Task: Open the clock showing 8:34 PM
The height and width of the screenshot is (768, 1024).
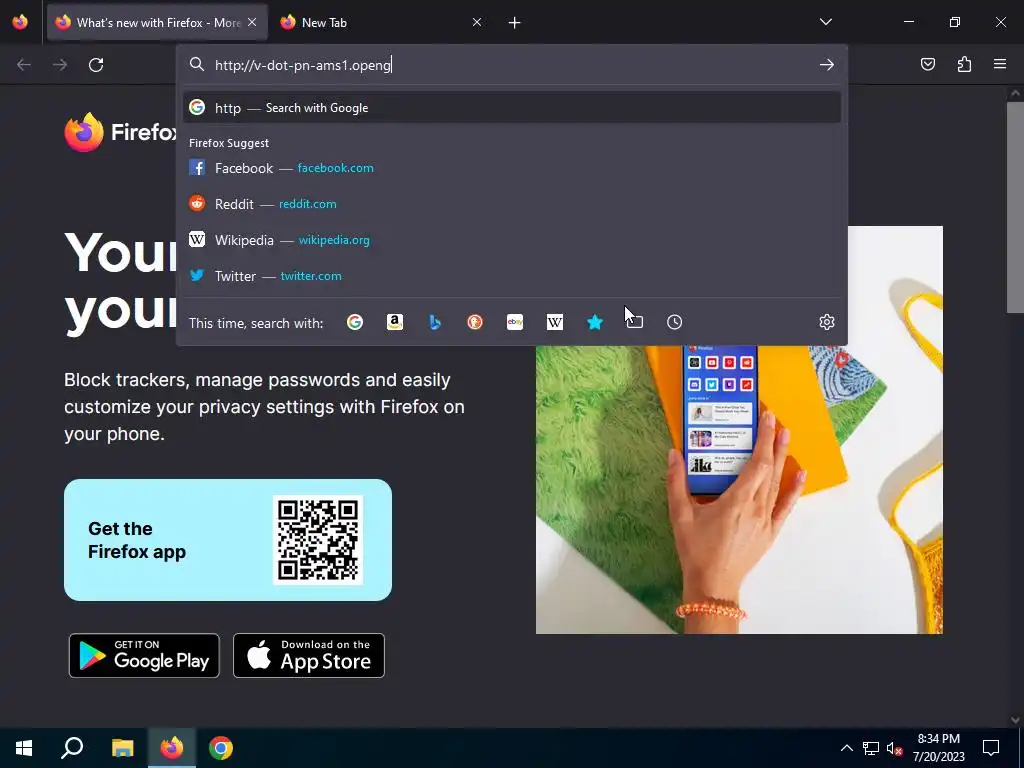Action: pyautogui.click(x=938, y=748)
